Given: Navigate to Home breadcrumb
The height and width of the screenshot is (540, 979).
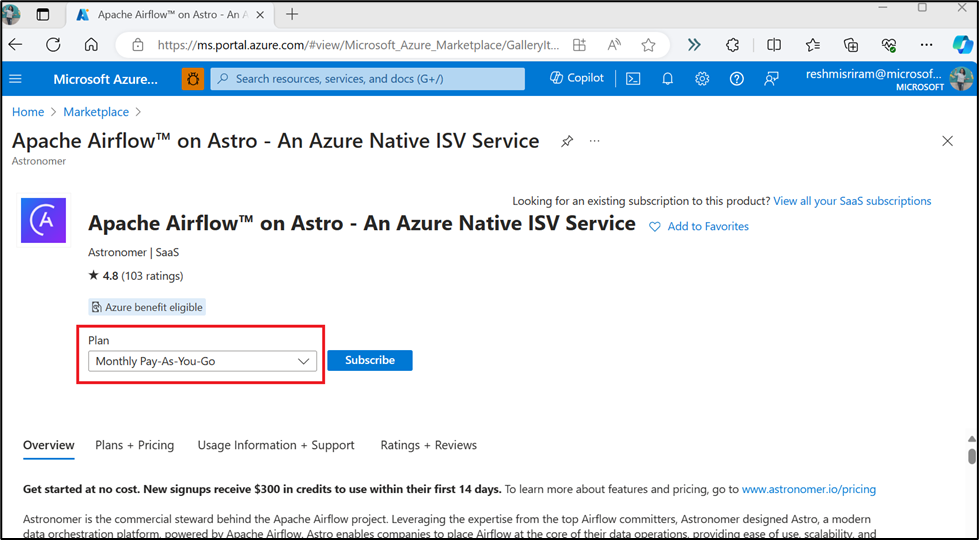Looking at the screenshot, I should (x=28, y=112).
